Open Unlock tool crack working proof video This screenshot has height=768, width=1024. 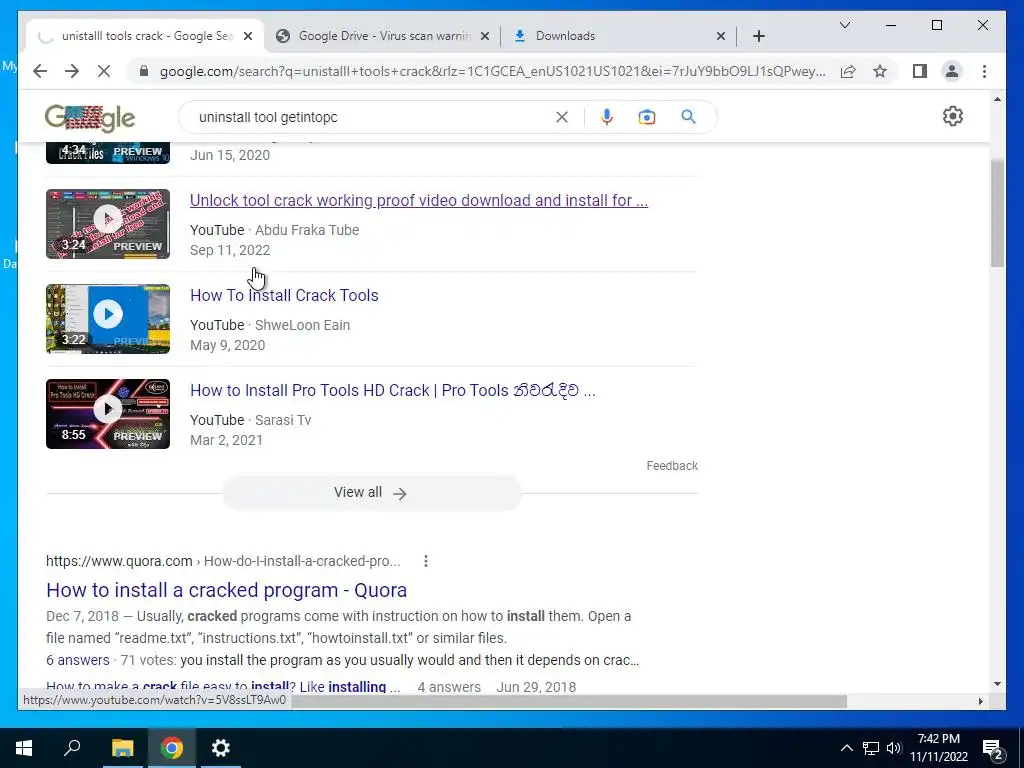click(x=419, y=200)
